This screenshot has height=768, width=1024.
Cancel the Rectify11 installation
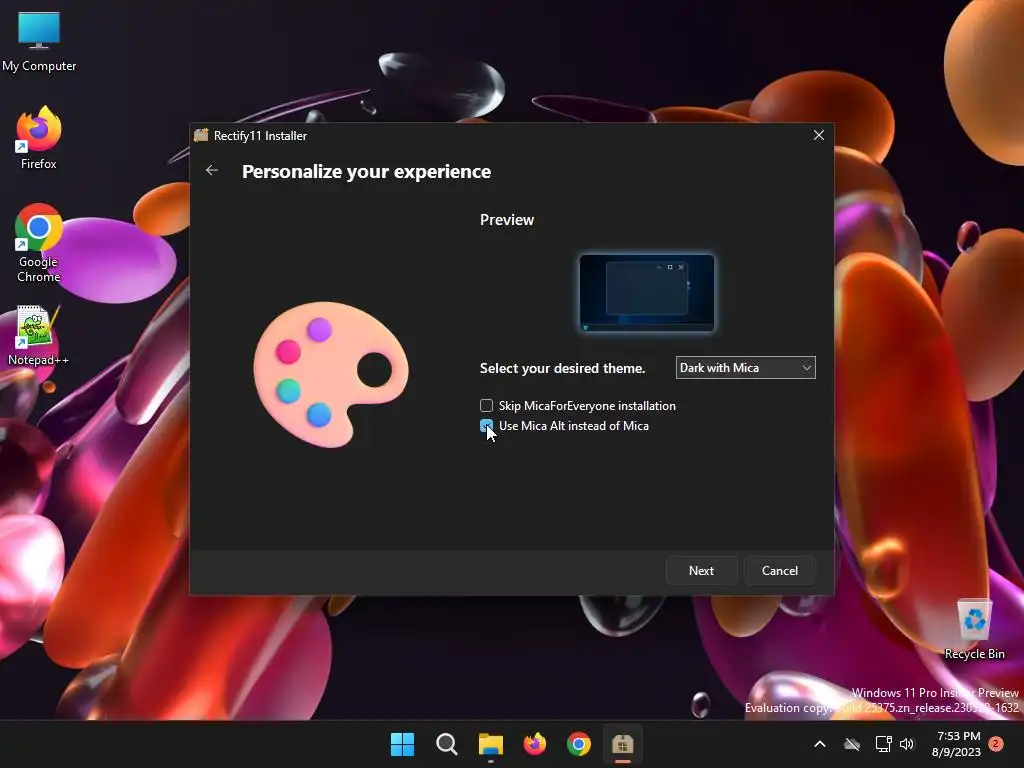tap(780, 571)
